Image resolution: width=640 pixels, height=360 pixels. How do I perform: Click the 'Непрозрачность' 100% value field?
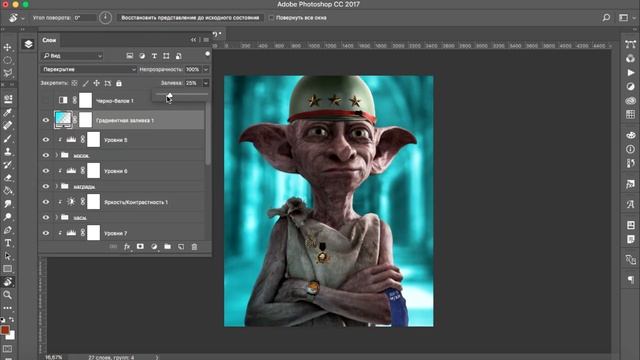pos(193,69)
